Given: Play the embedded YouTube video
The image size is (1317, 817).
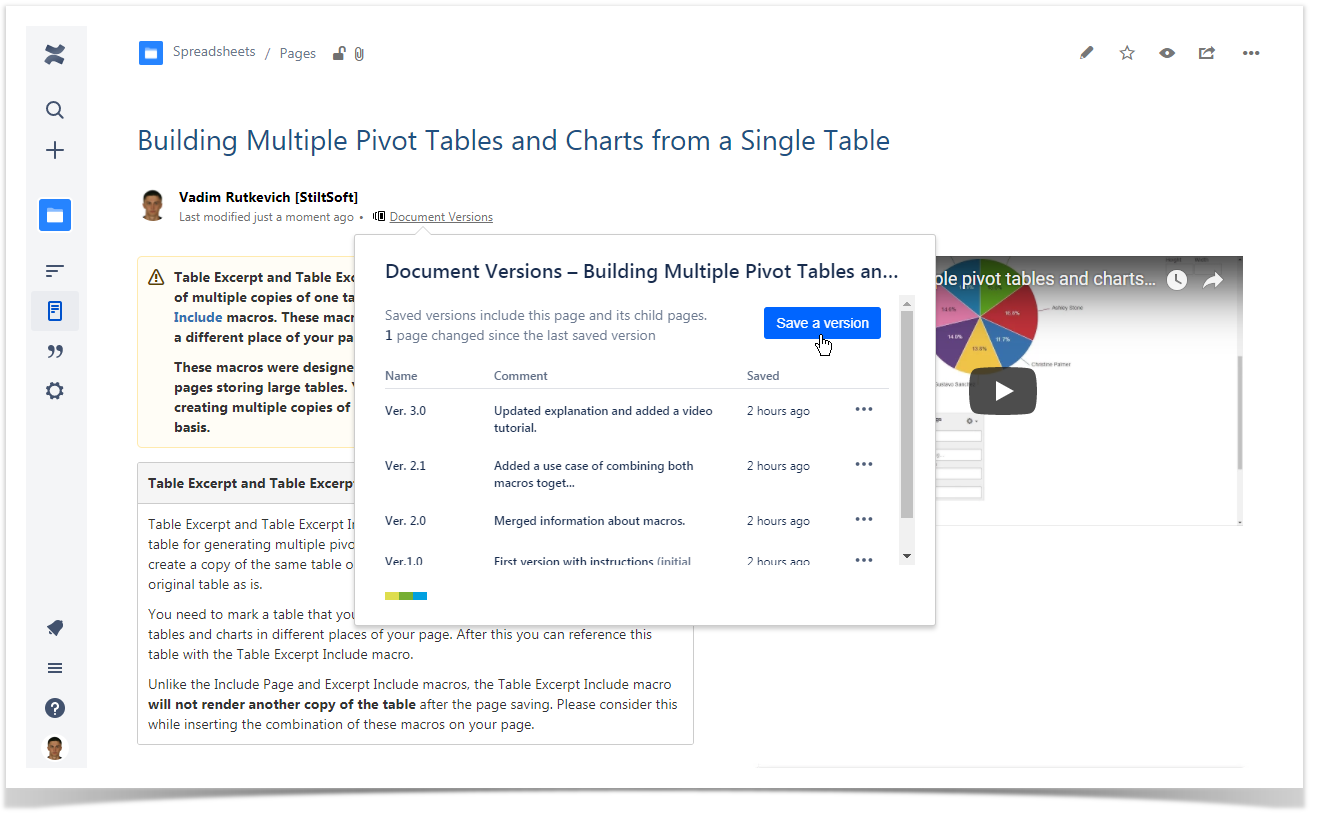Looking at the screenshot, I should coord(1002,391).
